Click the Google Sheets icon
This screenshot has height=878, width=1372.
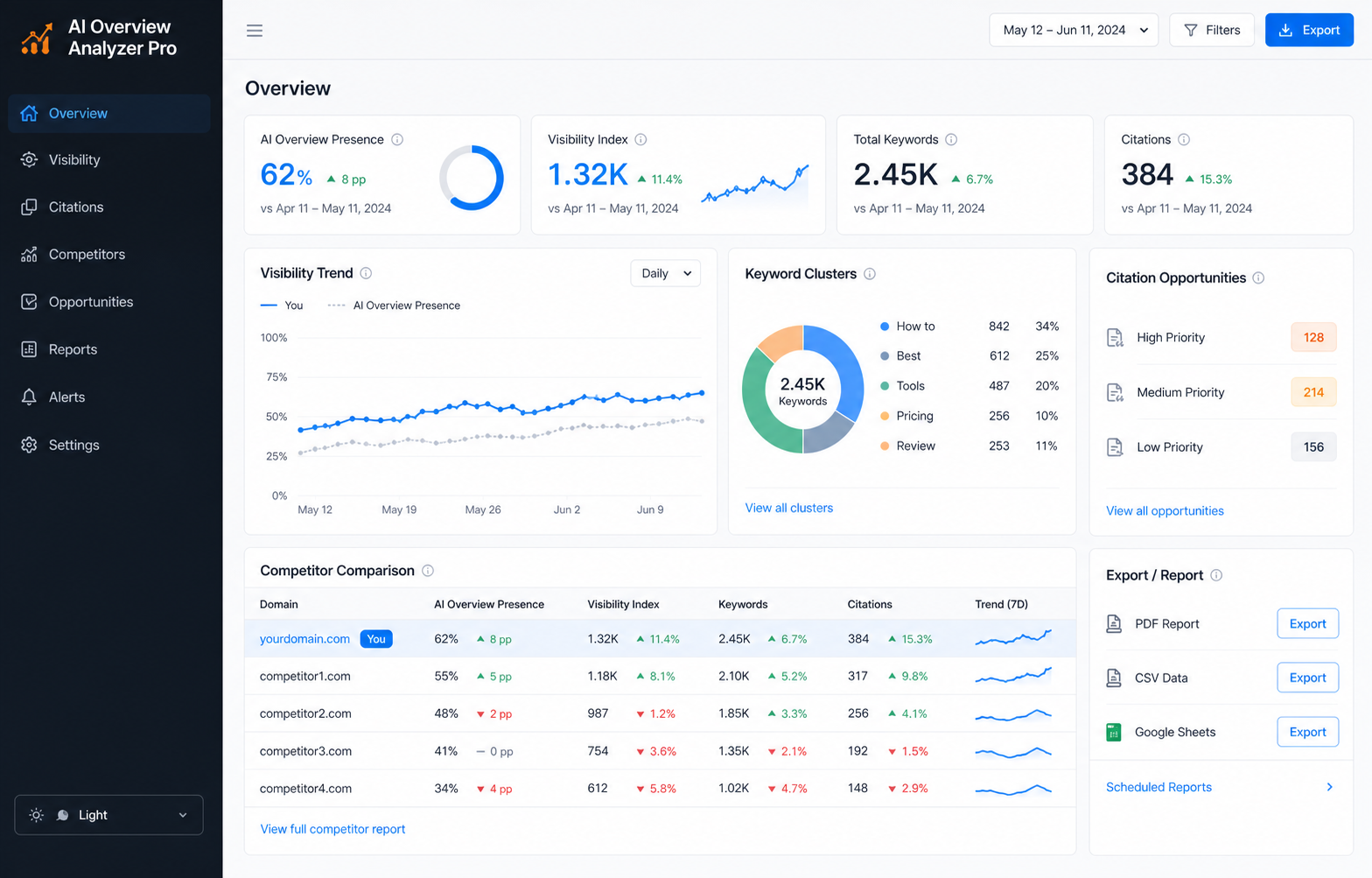tap(1114, 733)
